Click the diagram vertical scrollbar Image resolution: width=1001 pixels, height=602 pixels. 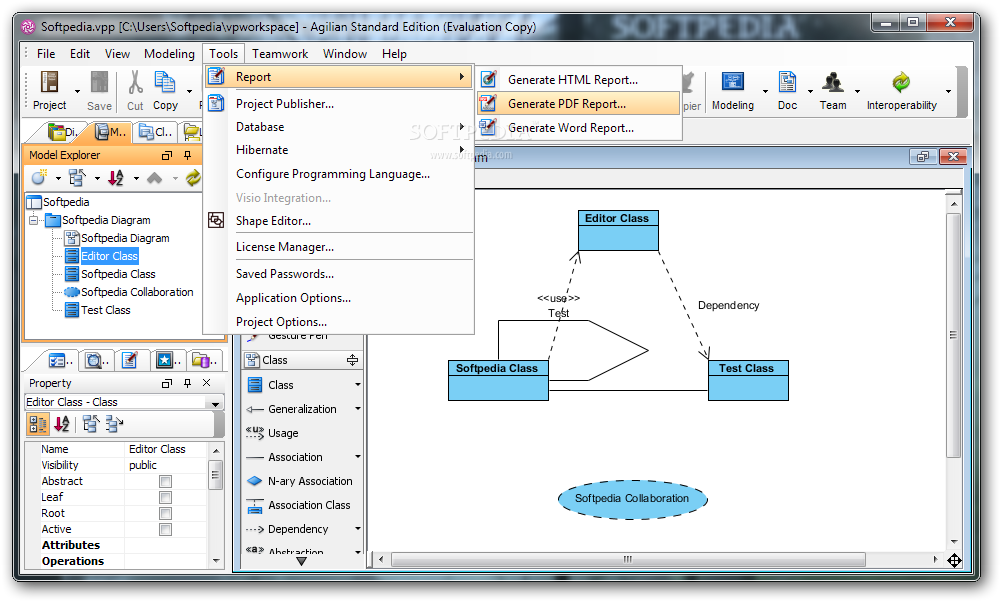tap(953, 335)
